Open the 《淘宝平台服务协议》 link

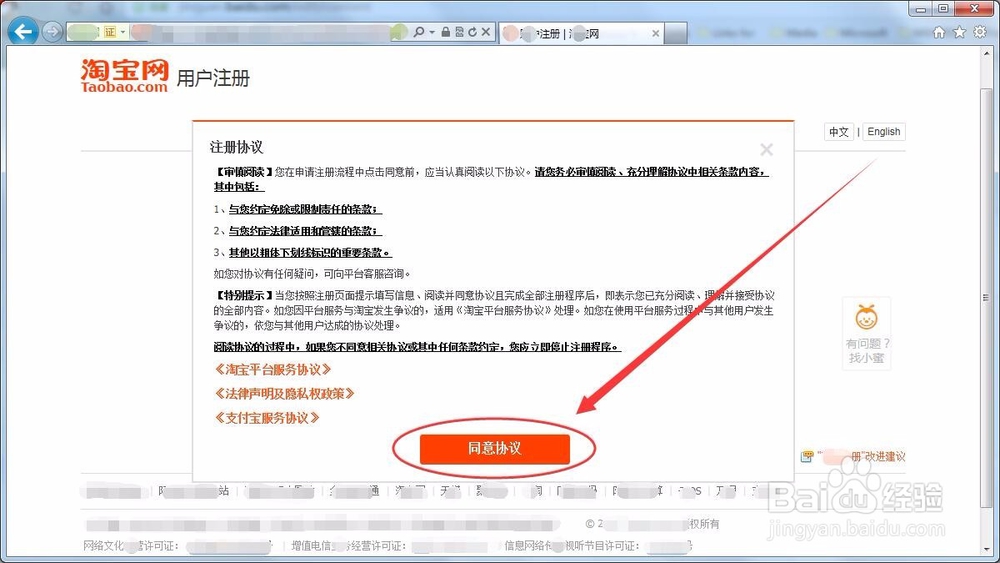273,369
